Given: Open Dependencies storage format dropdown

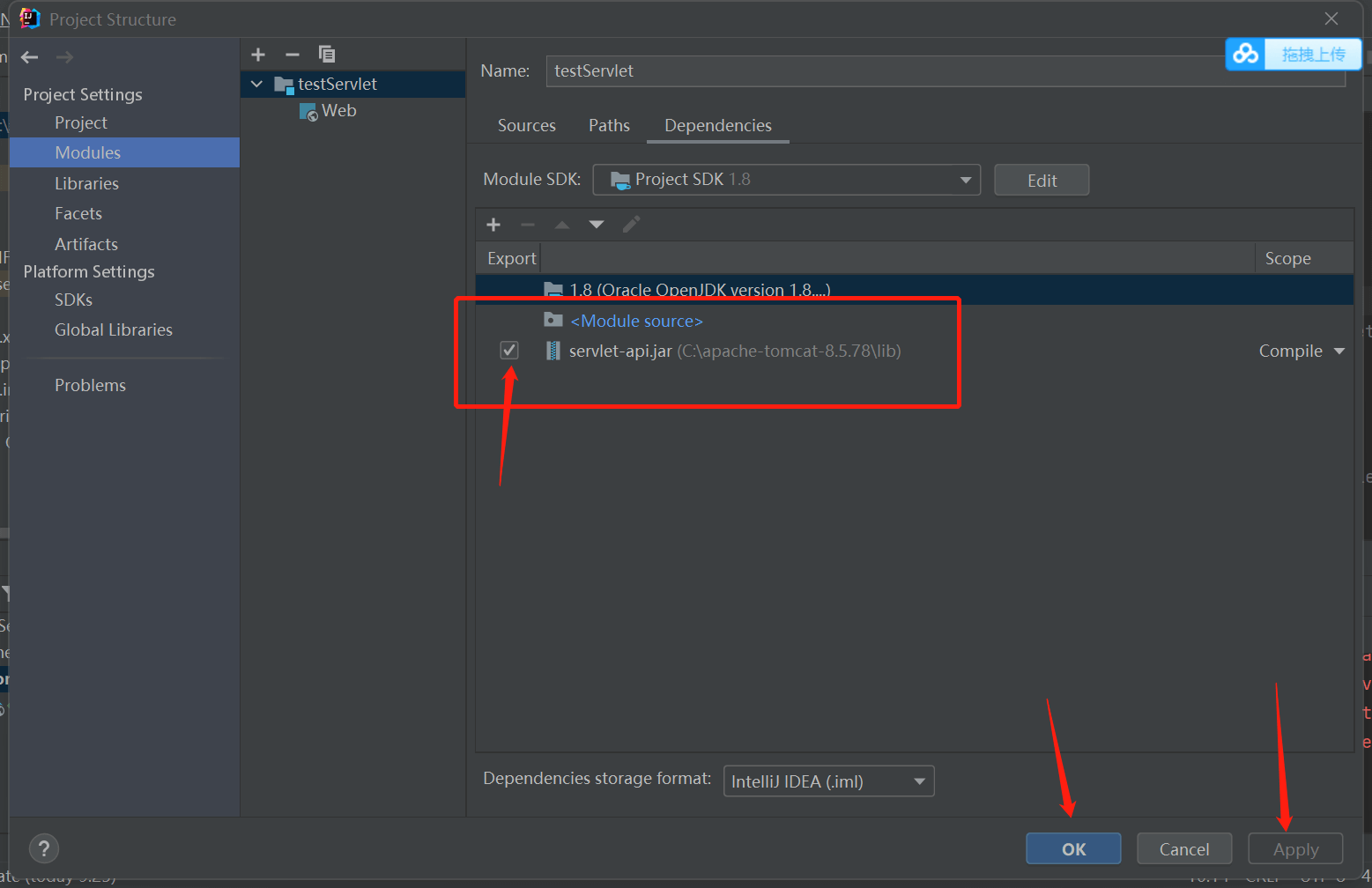Looking at the screenshot, I should [x=828, y=781].
